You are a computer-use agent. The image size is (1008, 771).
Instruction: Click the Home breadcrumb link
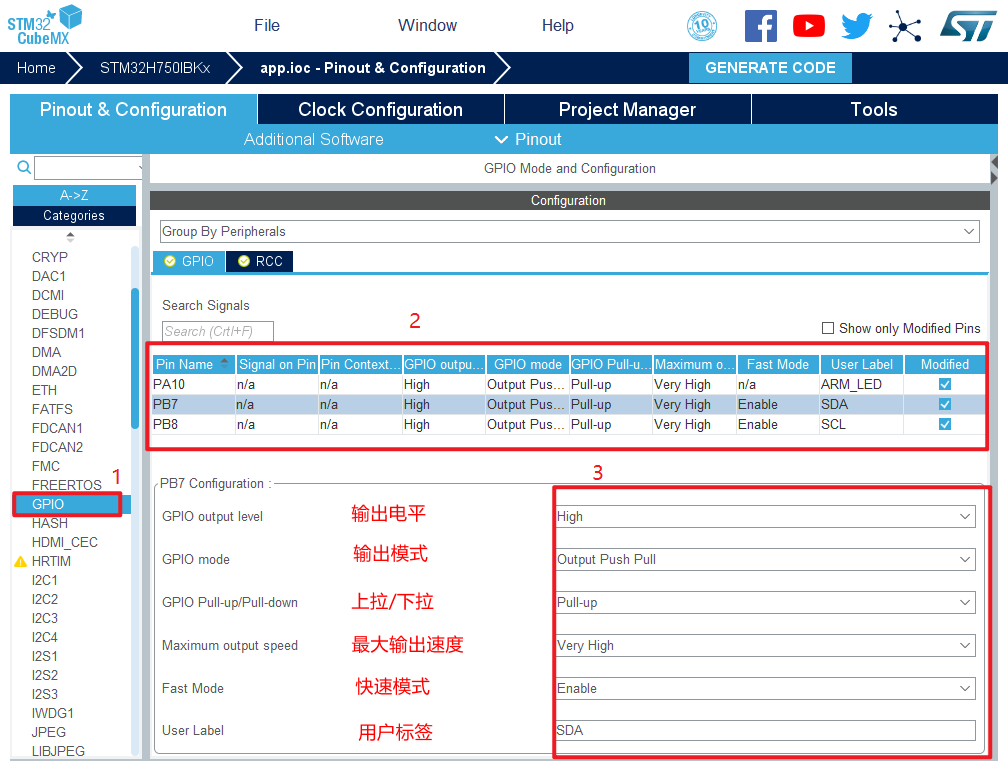coord(36,68)
